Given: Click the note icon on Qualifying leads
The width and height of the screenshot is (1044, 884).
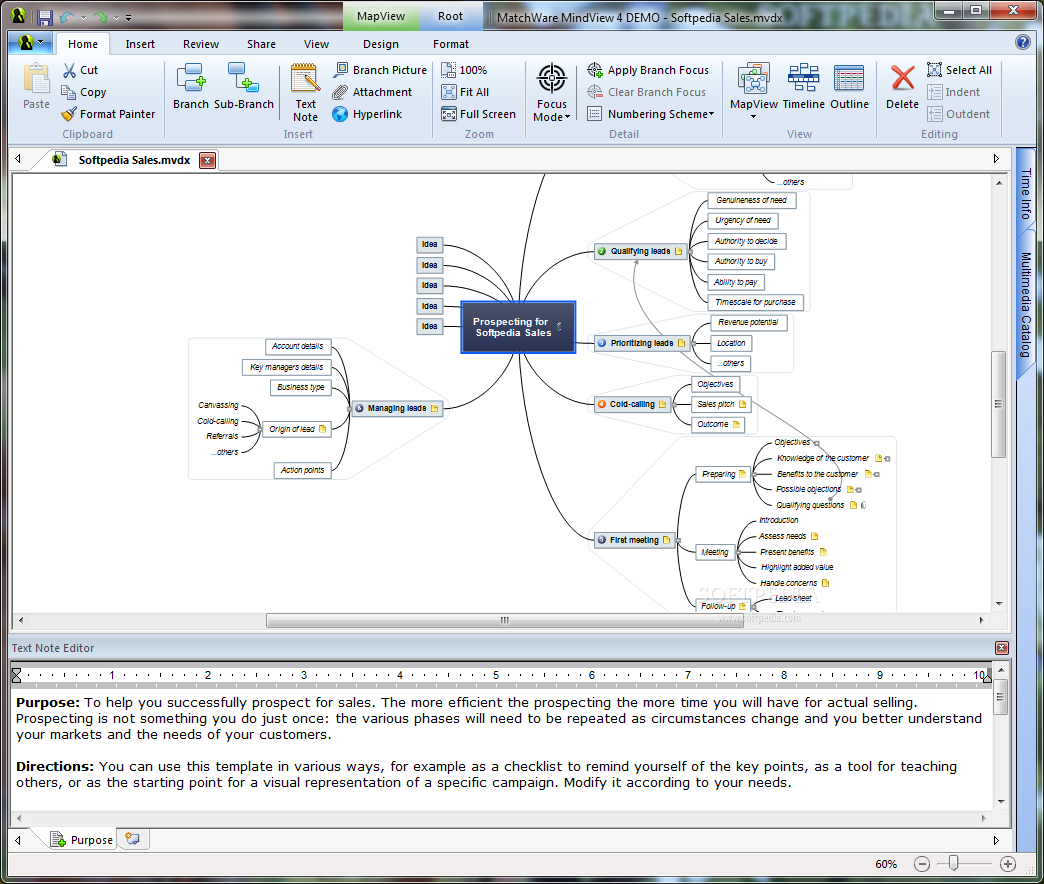Looking at the screenshot, I should pyautogui.click(x=678, y=252).
